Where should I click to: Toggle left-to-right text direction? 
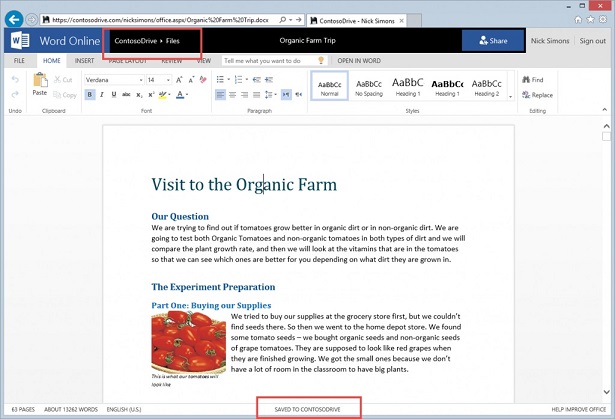[x=286, y=95]
